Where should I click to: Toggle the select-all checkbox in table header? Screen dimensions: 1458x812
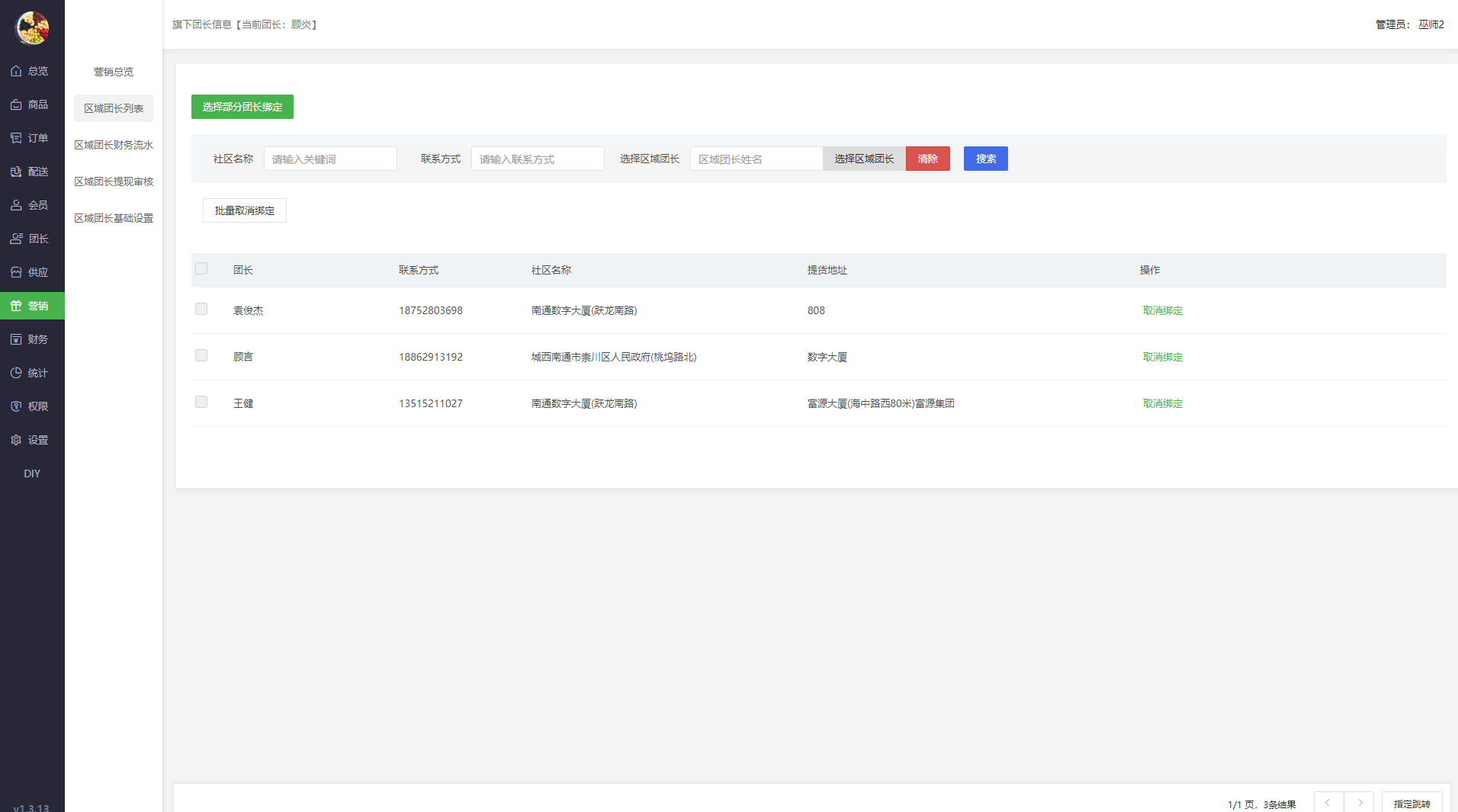[x=201, y=268]
